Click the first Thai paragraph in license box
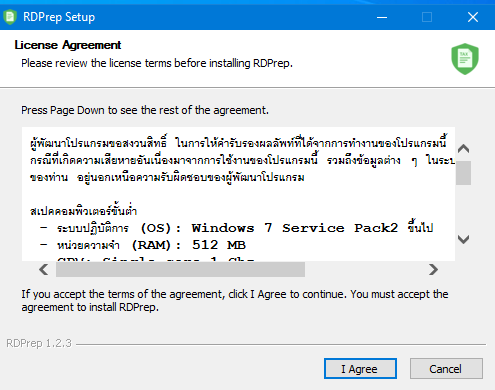 [x=242, y=160]
